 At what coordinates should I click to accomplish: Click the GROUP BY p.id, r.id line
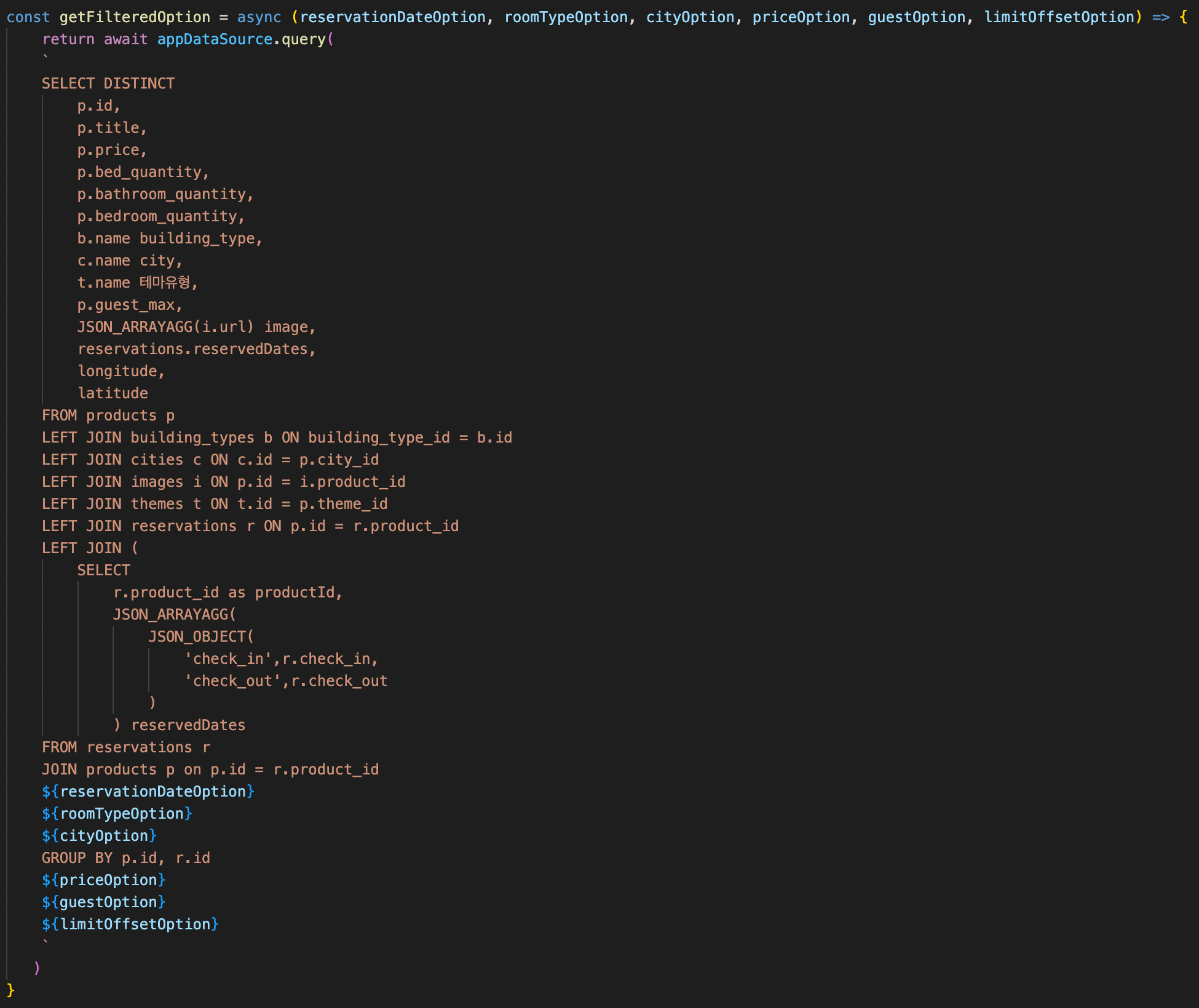[x=125, y=858]
